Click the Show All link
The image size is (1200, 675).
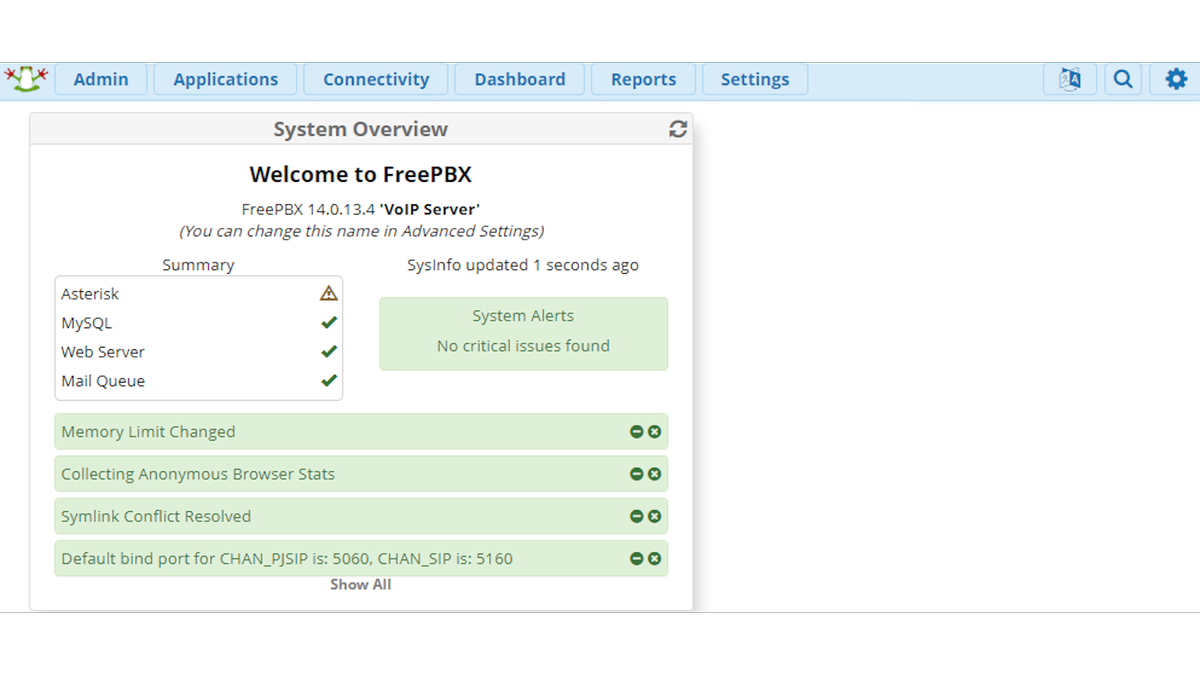click(360, 584)
